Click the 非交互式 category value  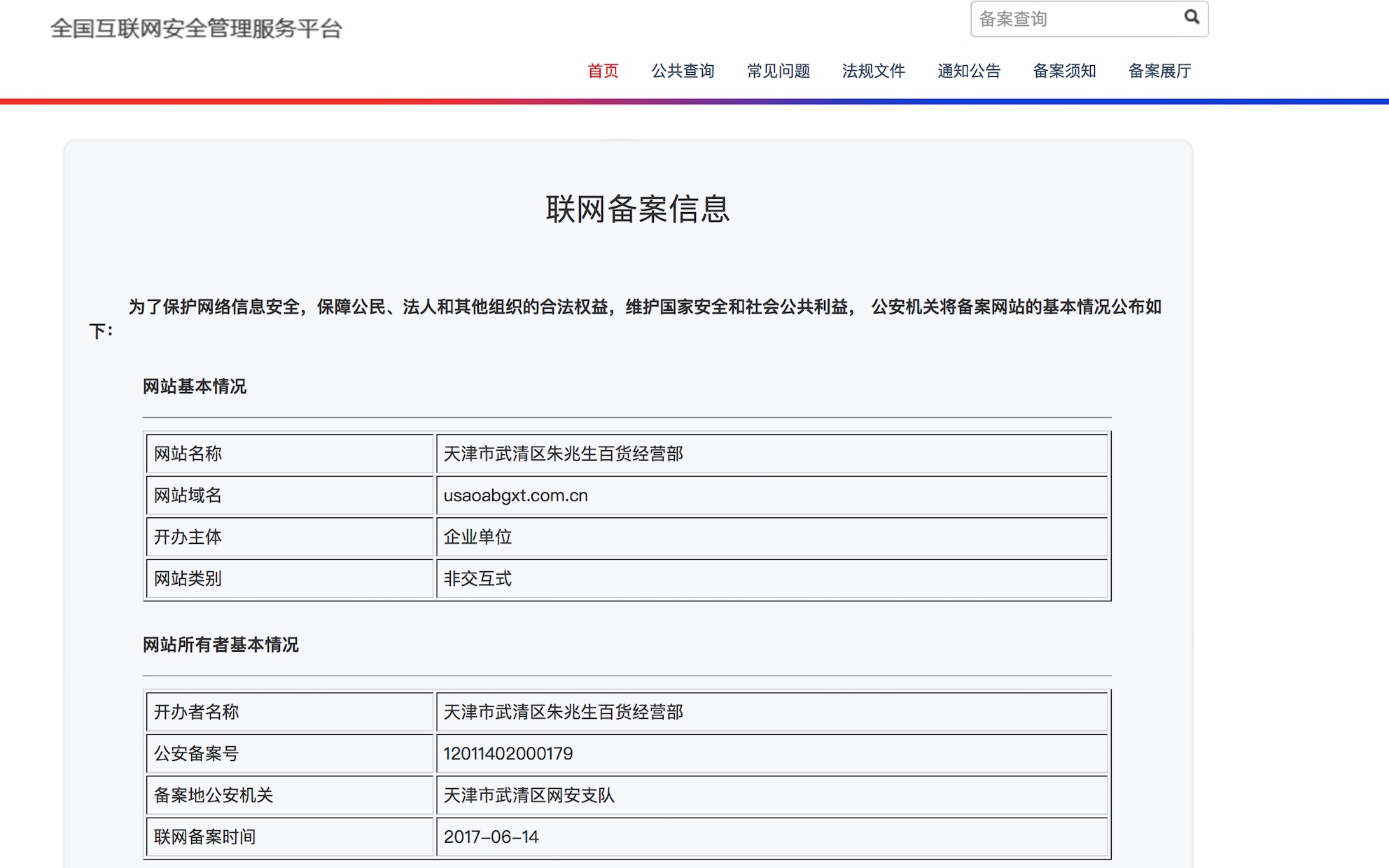pos(477,579)
